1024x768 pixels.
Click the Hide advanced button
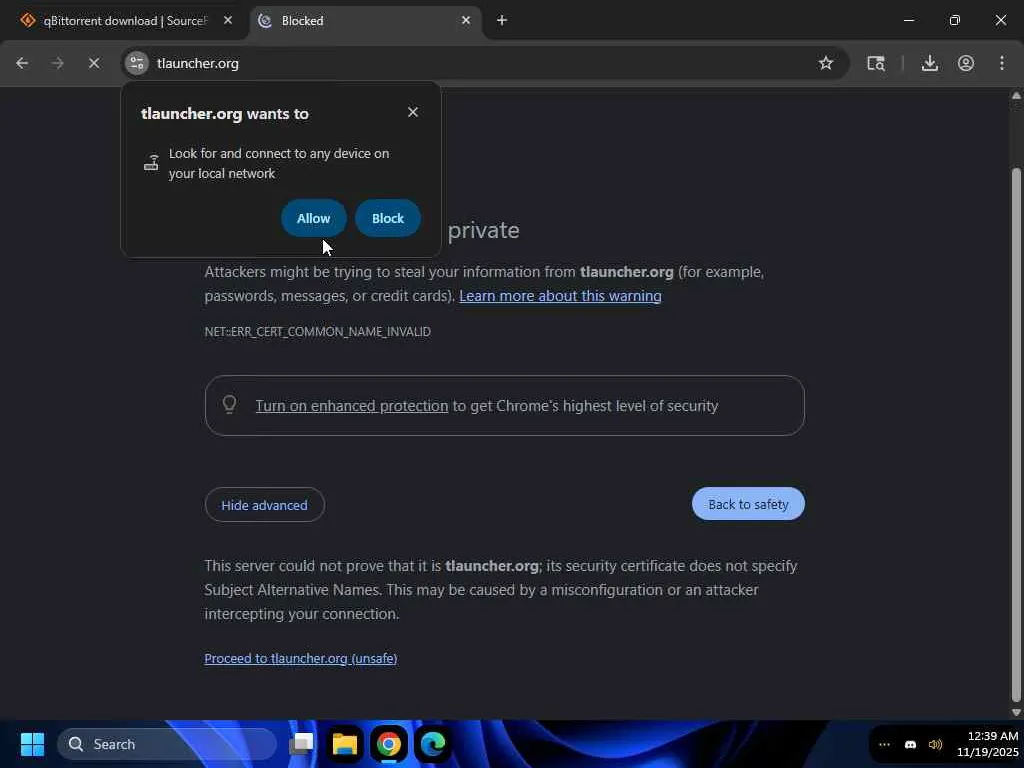264,505
